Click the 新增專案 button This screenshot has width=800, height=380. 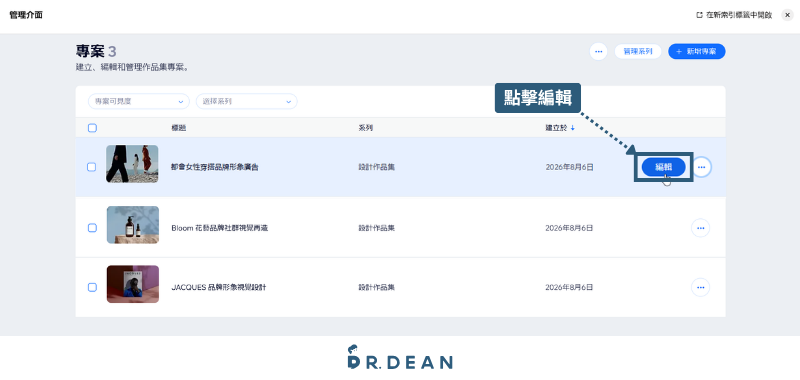[x=696, y=52]
